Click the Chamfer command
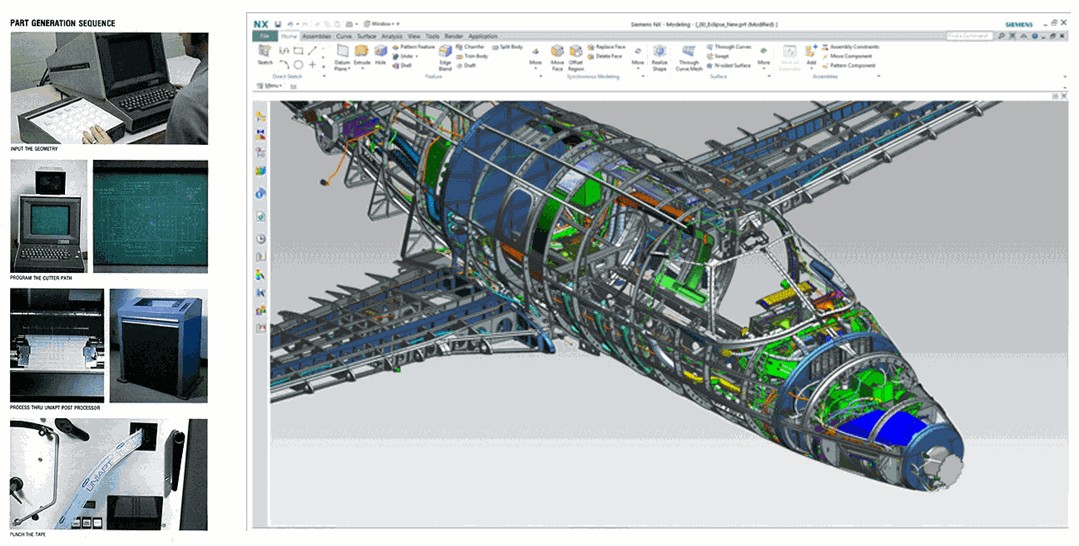Viewport: 1079px width, 546px height. point(470,47)
